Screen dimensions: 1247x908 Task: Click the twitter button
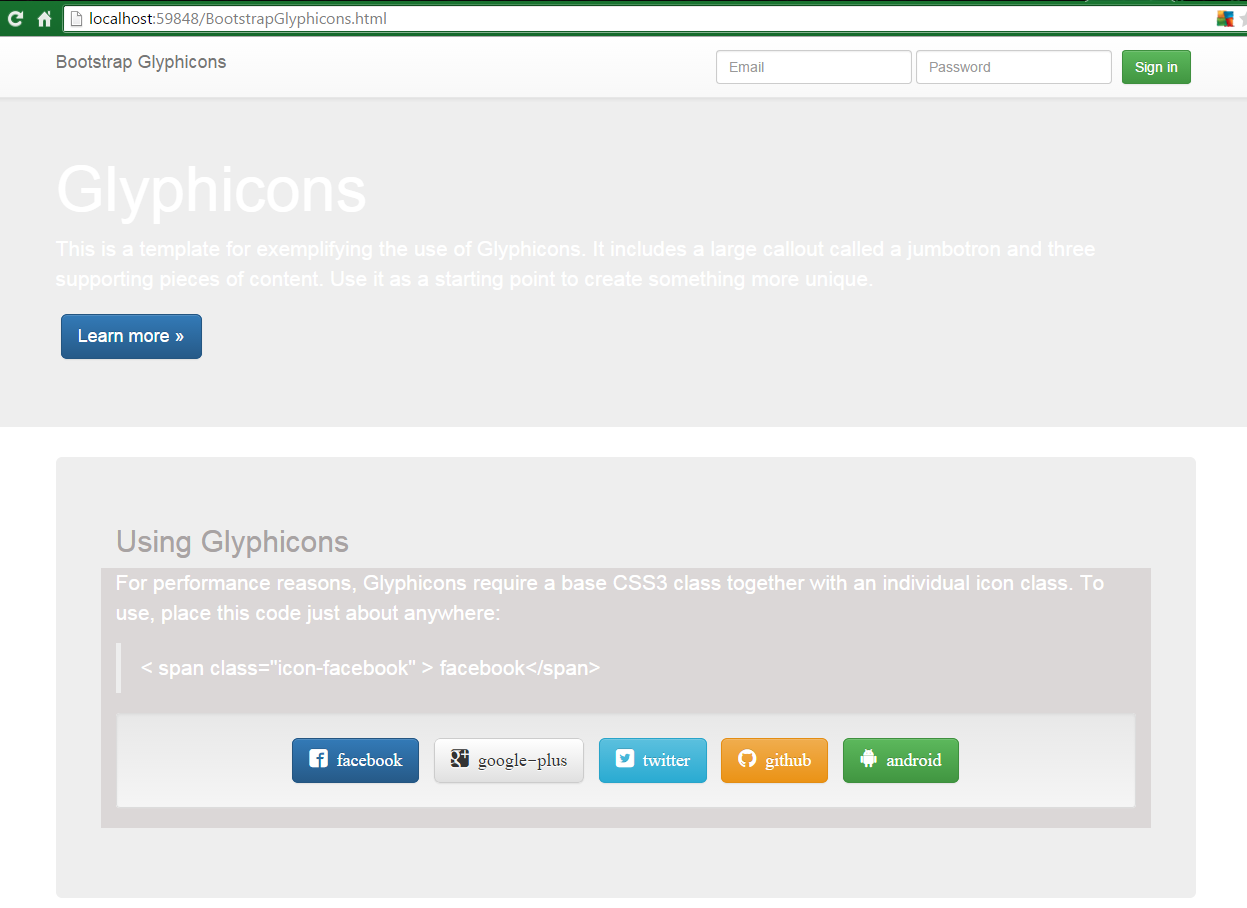tap(652, 760)
